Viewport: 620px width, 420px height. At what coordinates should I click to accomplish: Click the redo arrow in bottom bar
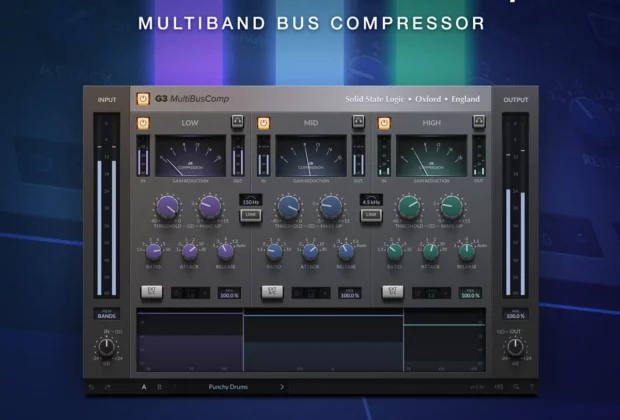[x=107, y=387]
